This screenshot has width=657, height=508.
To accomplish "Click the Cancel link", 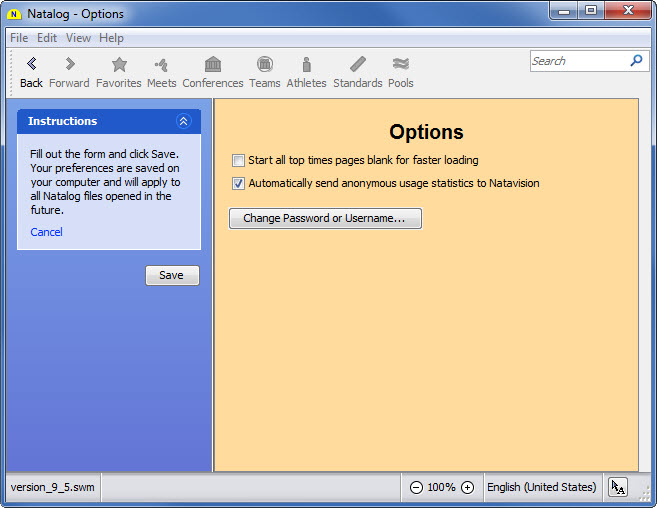I will point(46,232).
